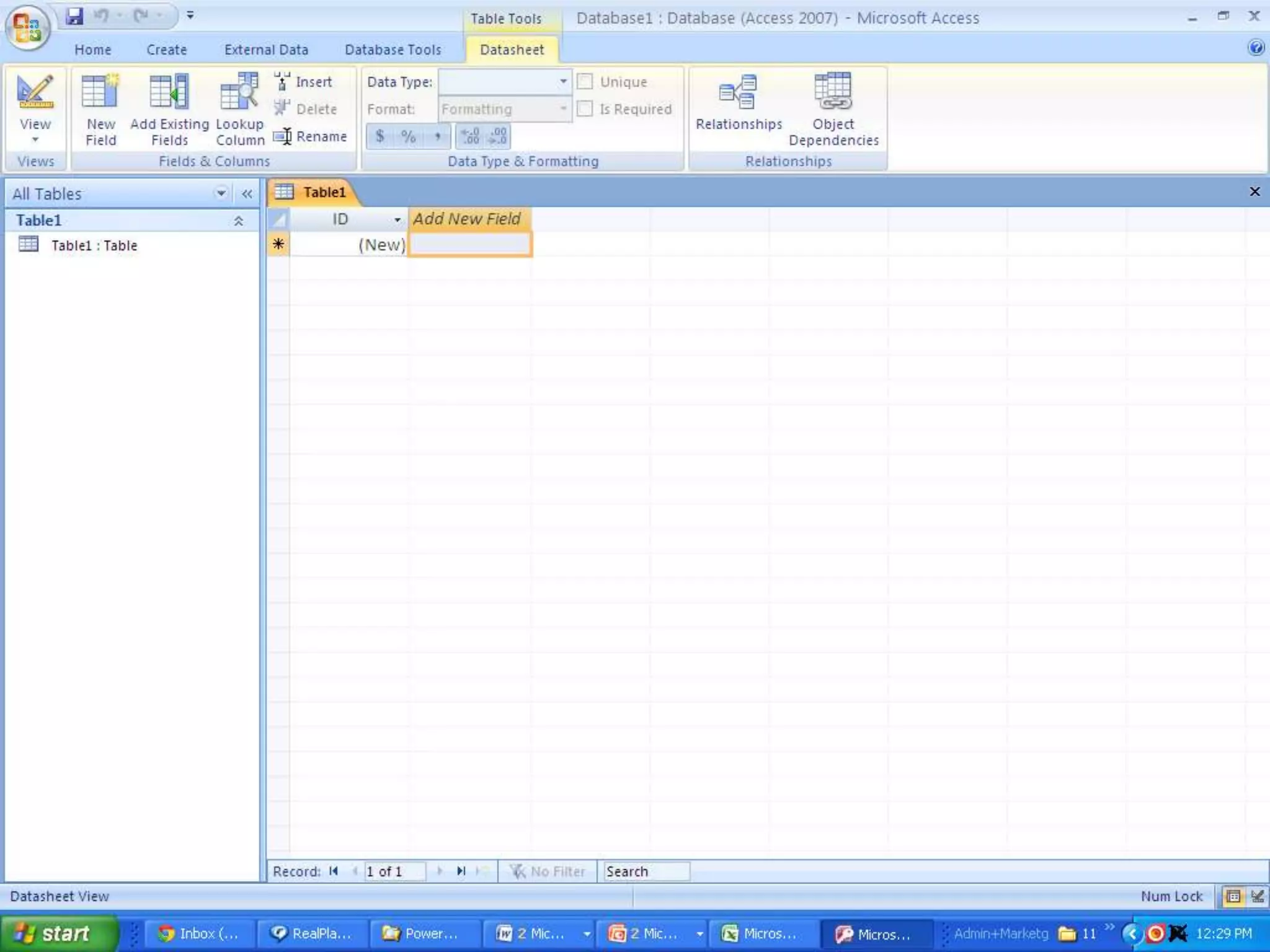Image resolution: width=1270 pixels, height=952 pixels.
Task: Click the Office Button logo
Action: [27, 28]
